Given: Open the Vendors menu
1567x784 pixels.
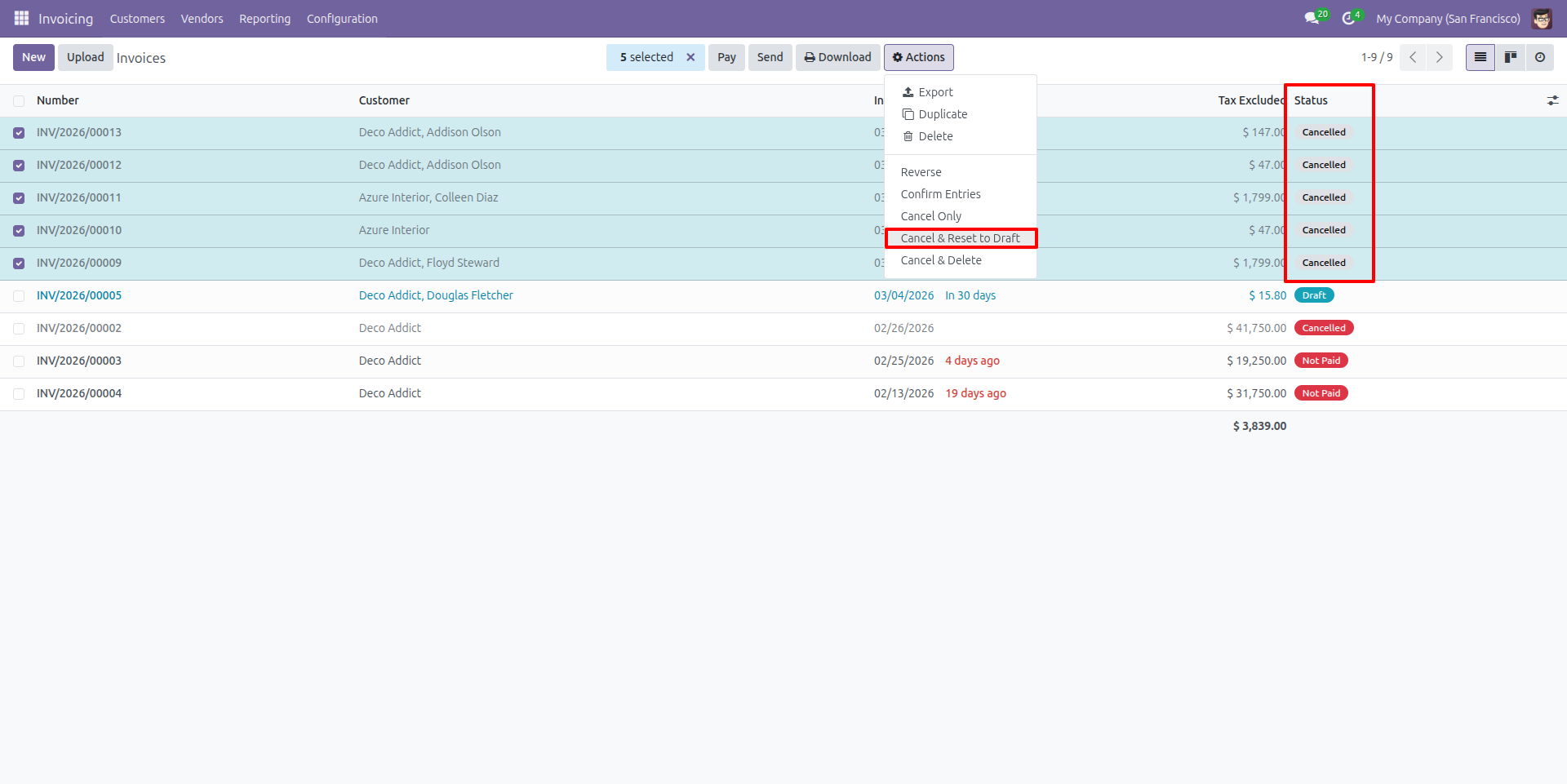Looking at the screenshot, I should pos(202,18).
